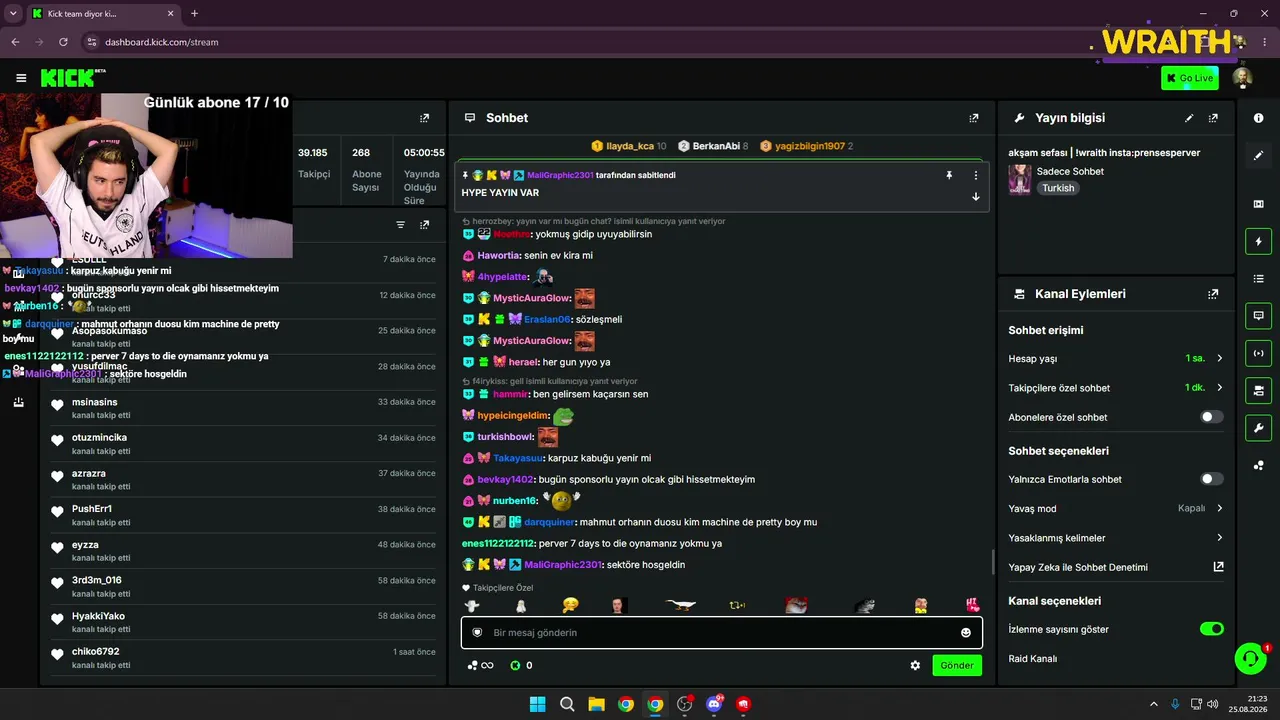Click username Takayasuu in main chat list
Screen dimensions: 1280x720
[518, 458]
